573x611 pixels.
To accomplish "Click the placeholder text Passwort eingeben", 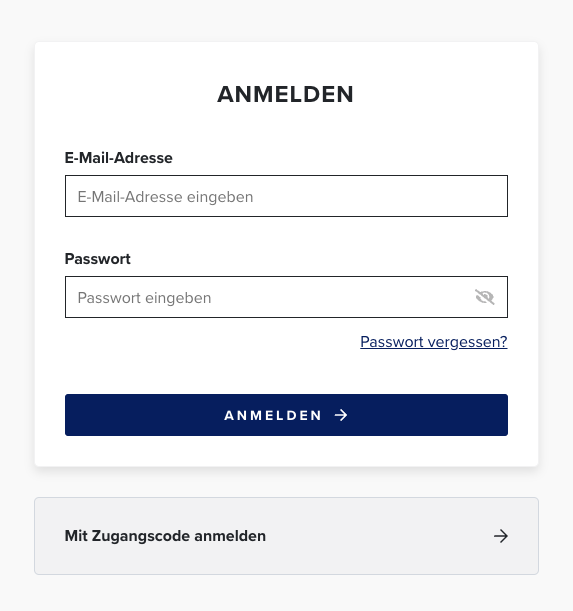I will 144,298.
